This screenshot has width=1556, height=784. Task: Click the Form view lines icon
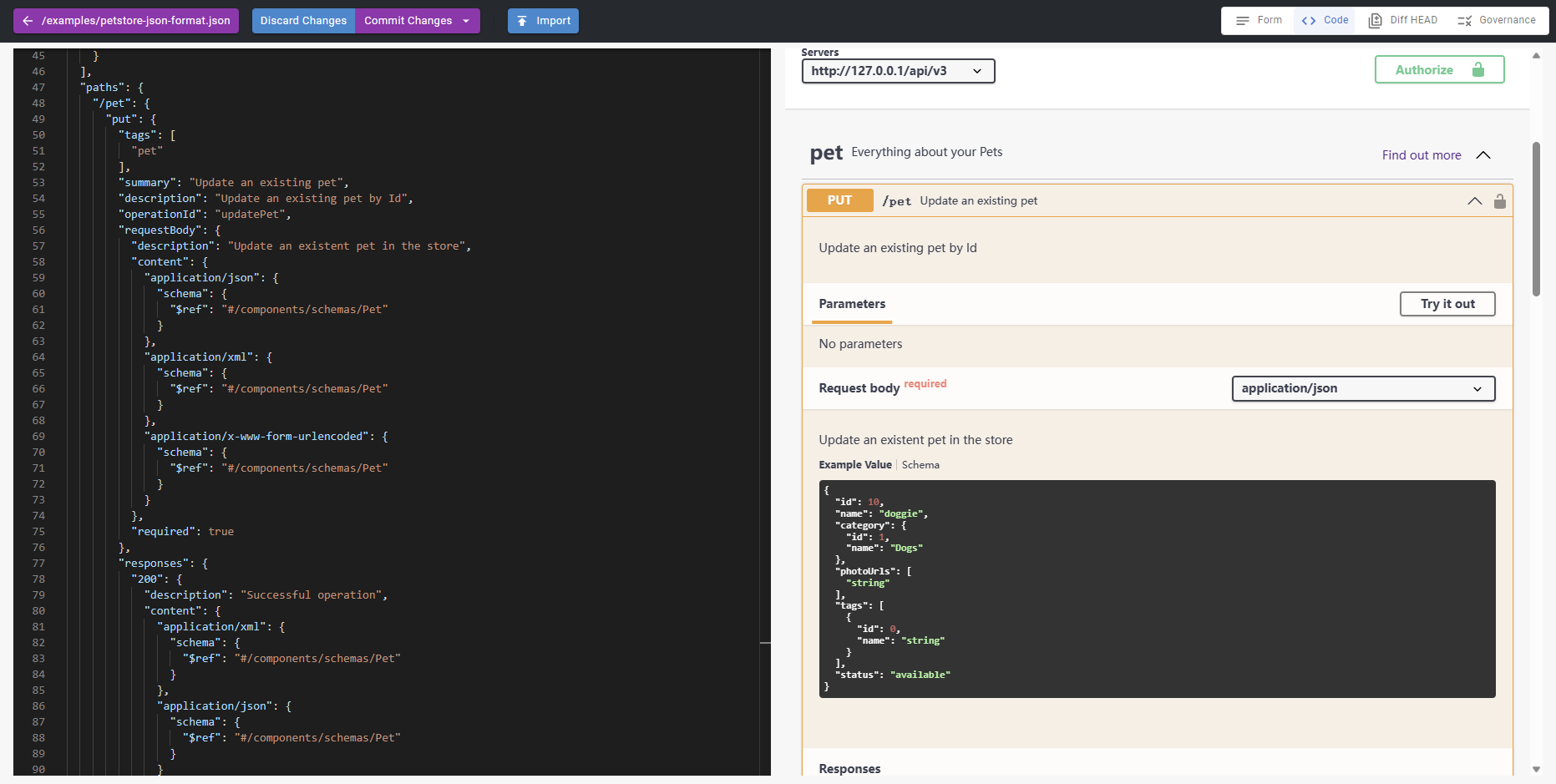[1243, 21]
